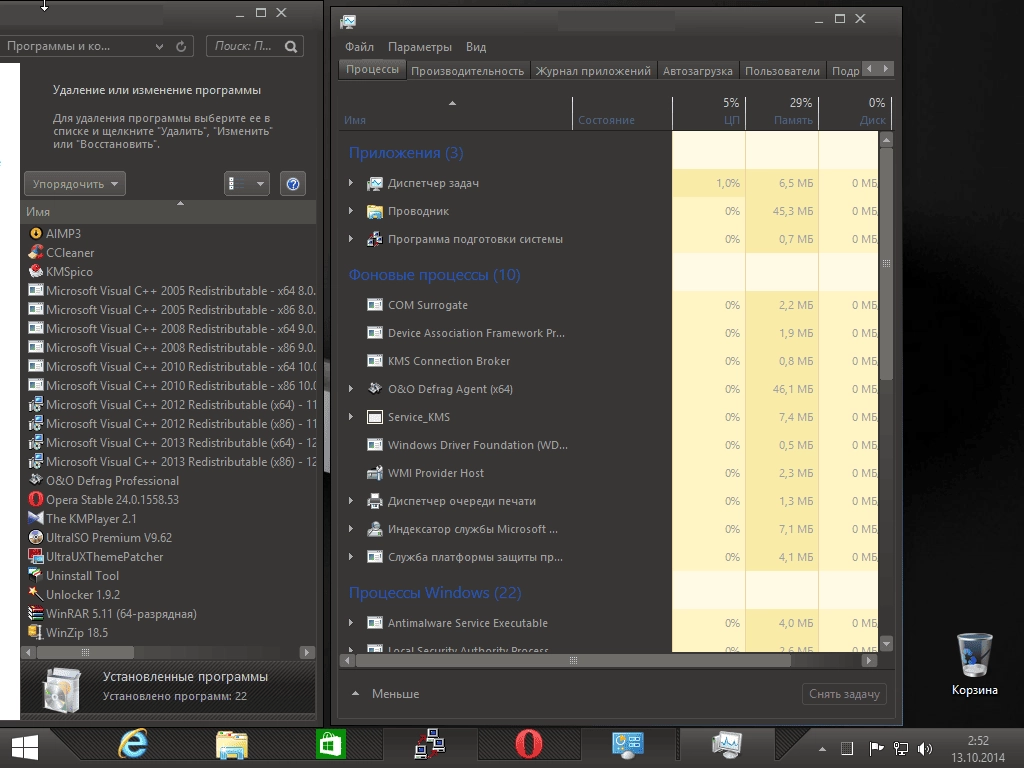
Task: Click the AIMP3 program icon
Action: click(36, 233)
